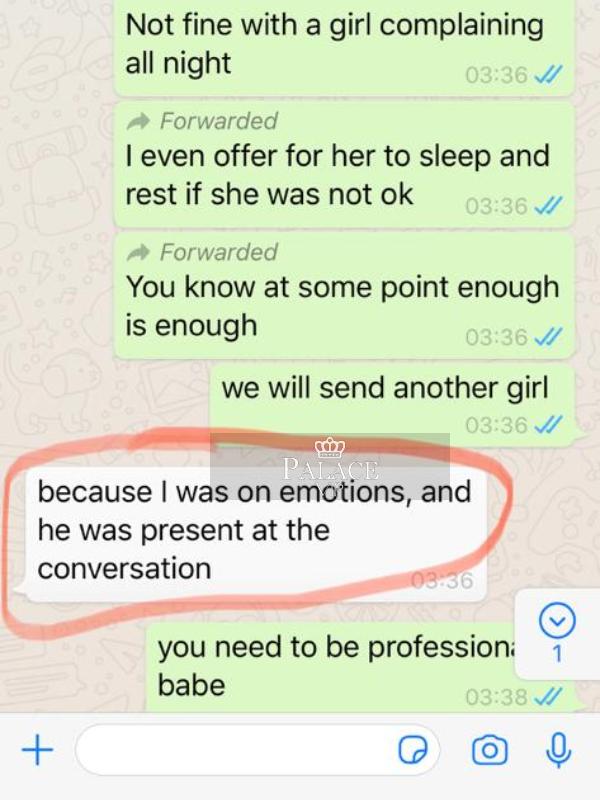Tap the plus attachment icon
The image size is (600, 800).
click(x=37, y=749)
